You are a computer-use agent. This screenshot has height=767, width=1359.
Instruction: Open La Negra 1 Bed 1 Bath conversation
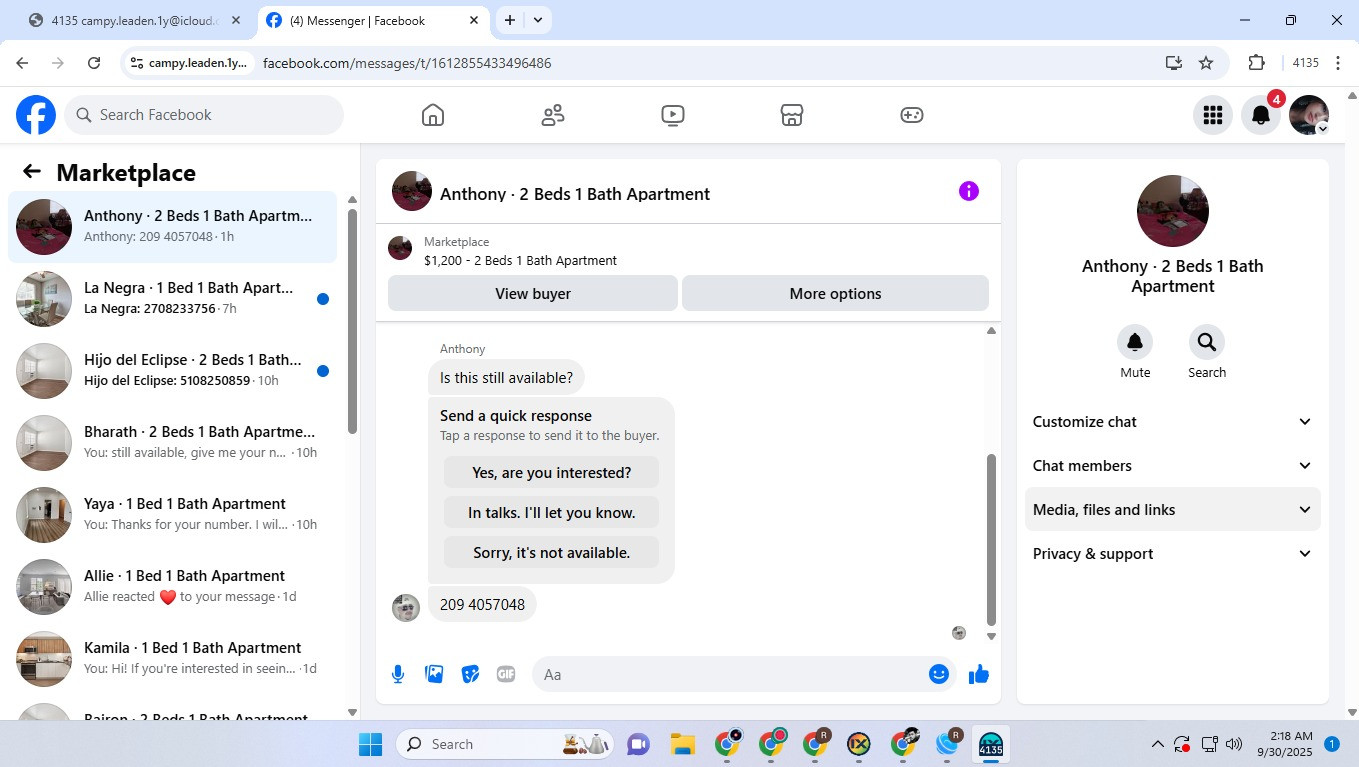point(172,299)
